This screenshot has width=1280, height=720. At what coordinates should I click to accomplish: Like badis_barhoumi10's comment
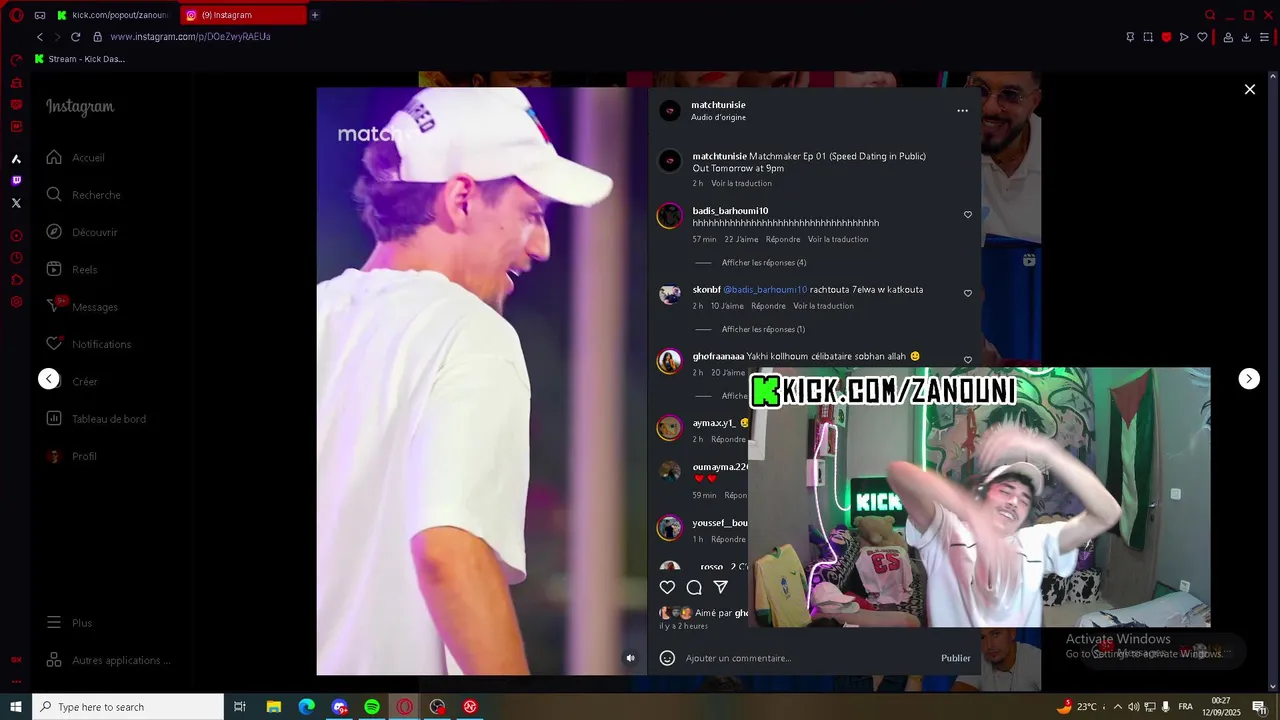pos(967,215)
